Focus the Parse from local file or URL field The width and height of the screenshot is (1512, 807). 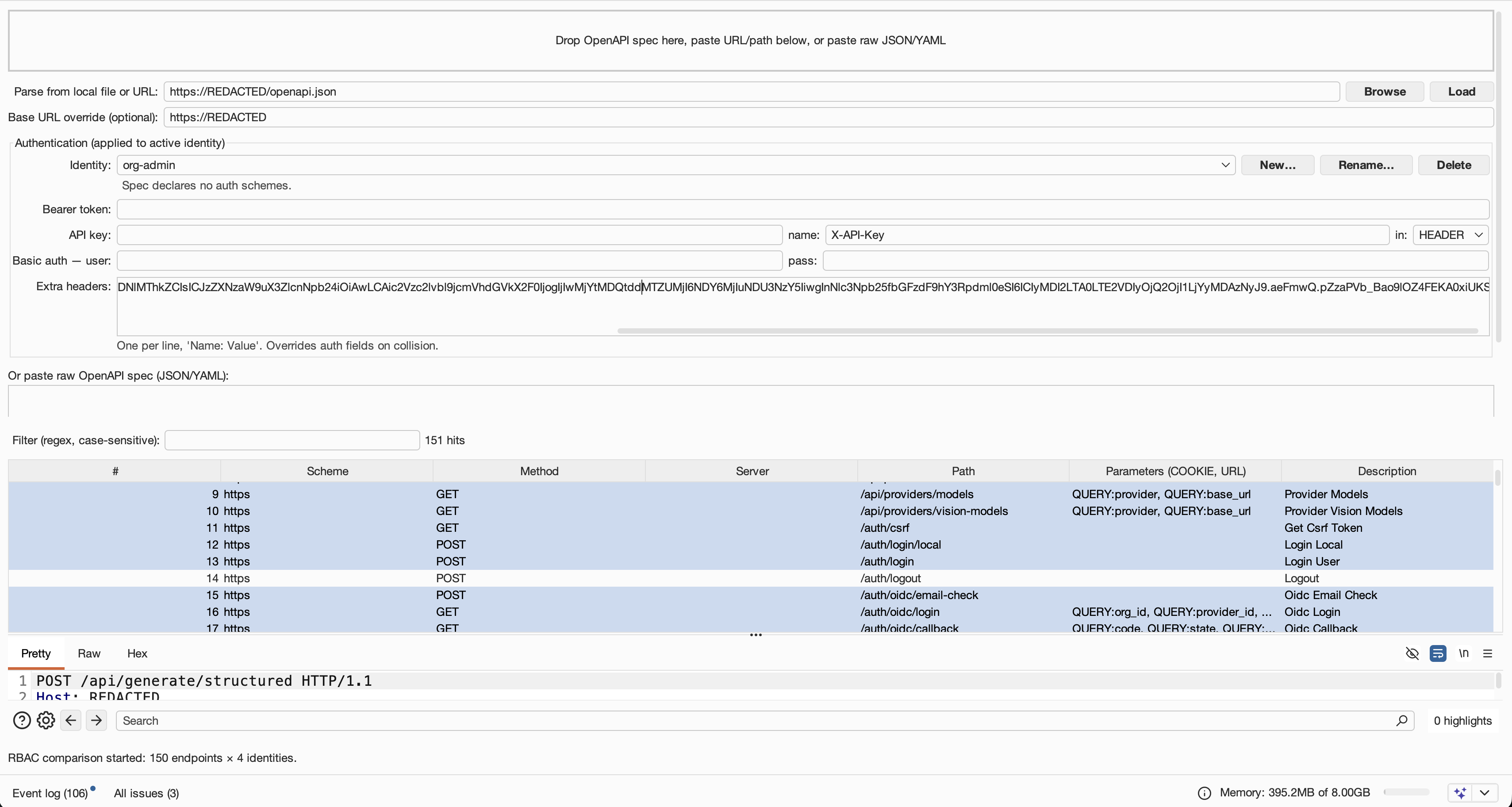tap(751, 92)
